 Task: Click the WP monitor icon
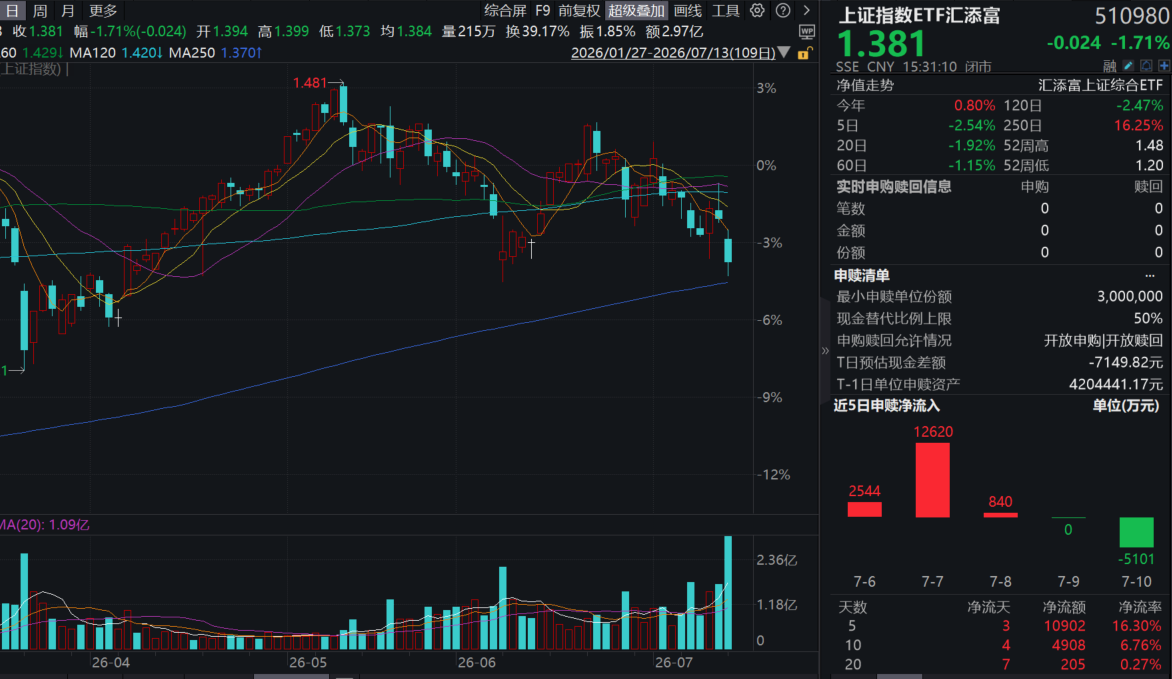(806, 31)
